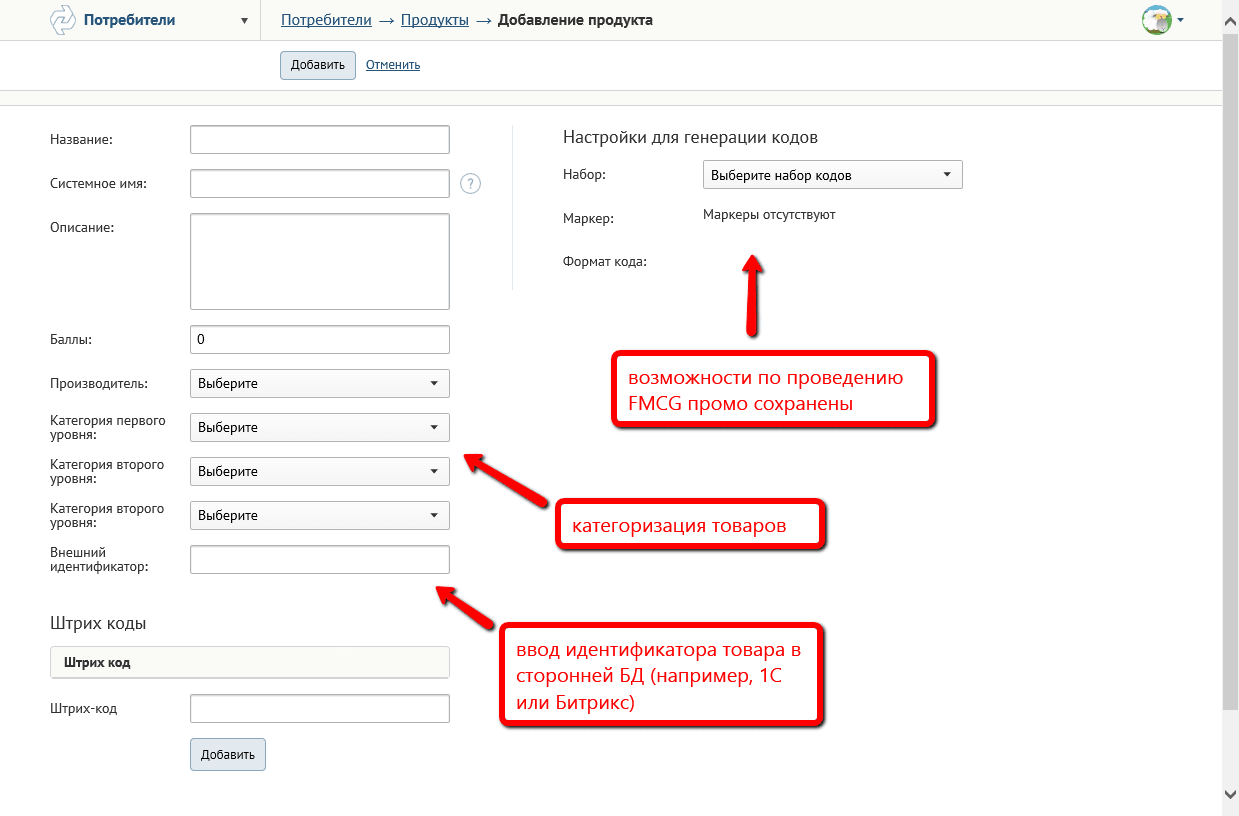The width and height of the screenshot is (1239, 816).
Task: Click the Добавить button under Штрих-код
Action: pos(228,755)
